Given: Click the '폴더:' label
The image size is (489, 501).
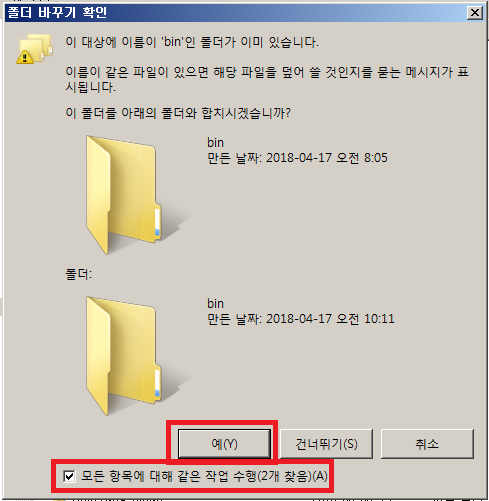Looking at the screenshot, I should click(x=78, y=274).
